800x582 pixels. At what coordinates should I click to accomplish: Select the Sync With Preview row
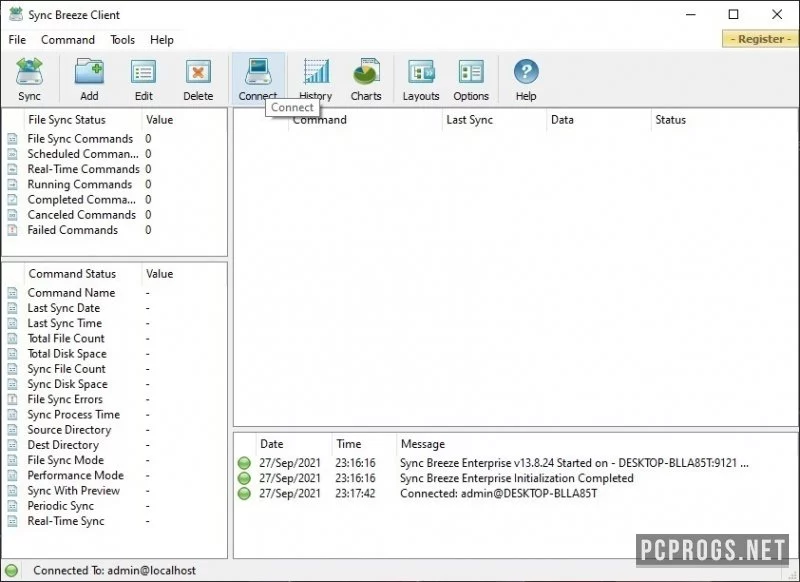point(115,491)
